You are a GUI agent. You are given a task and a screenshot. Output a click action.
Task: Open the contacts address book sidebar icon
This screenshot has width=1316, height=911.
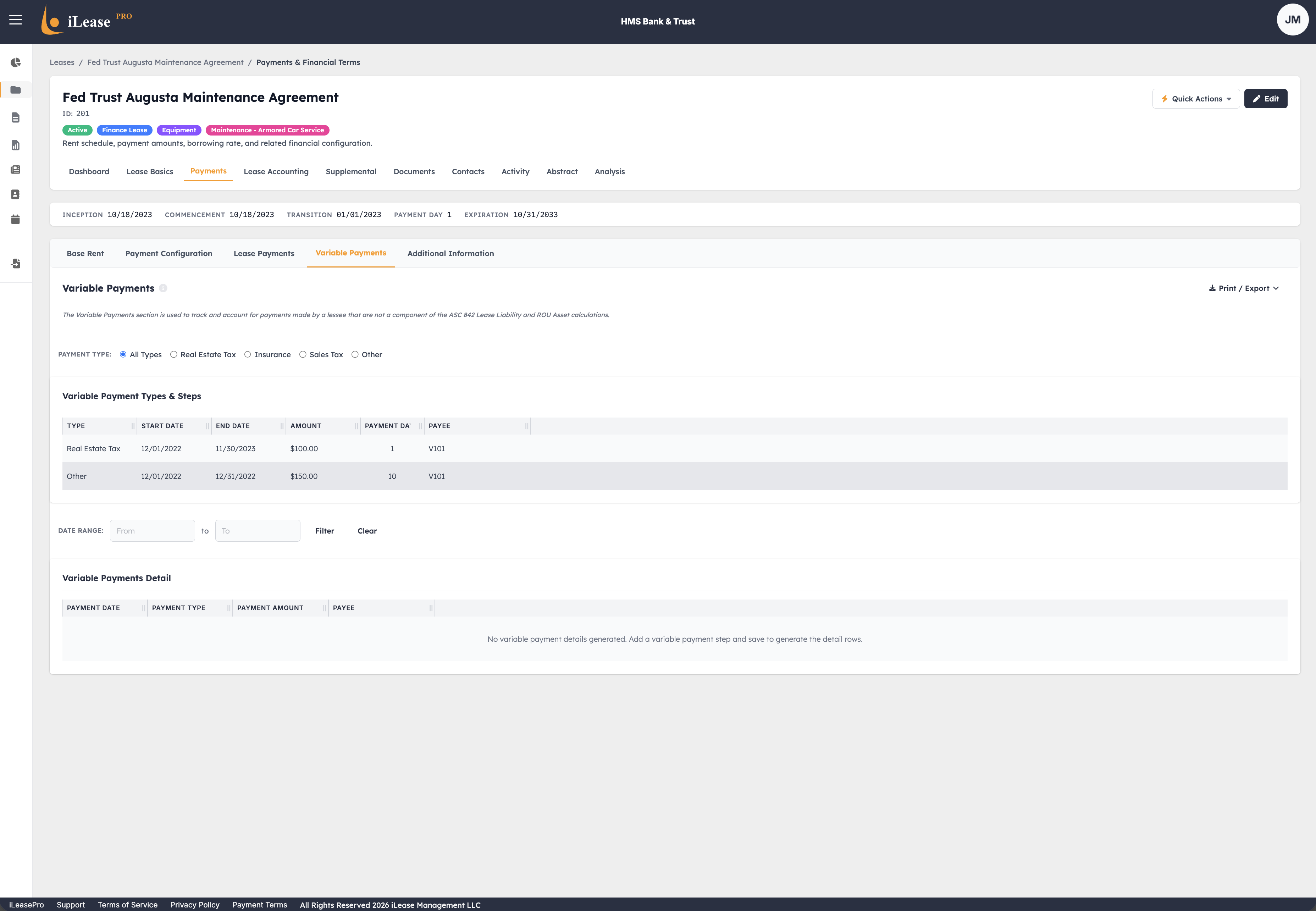16,195
